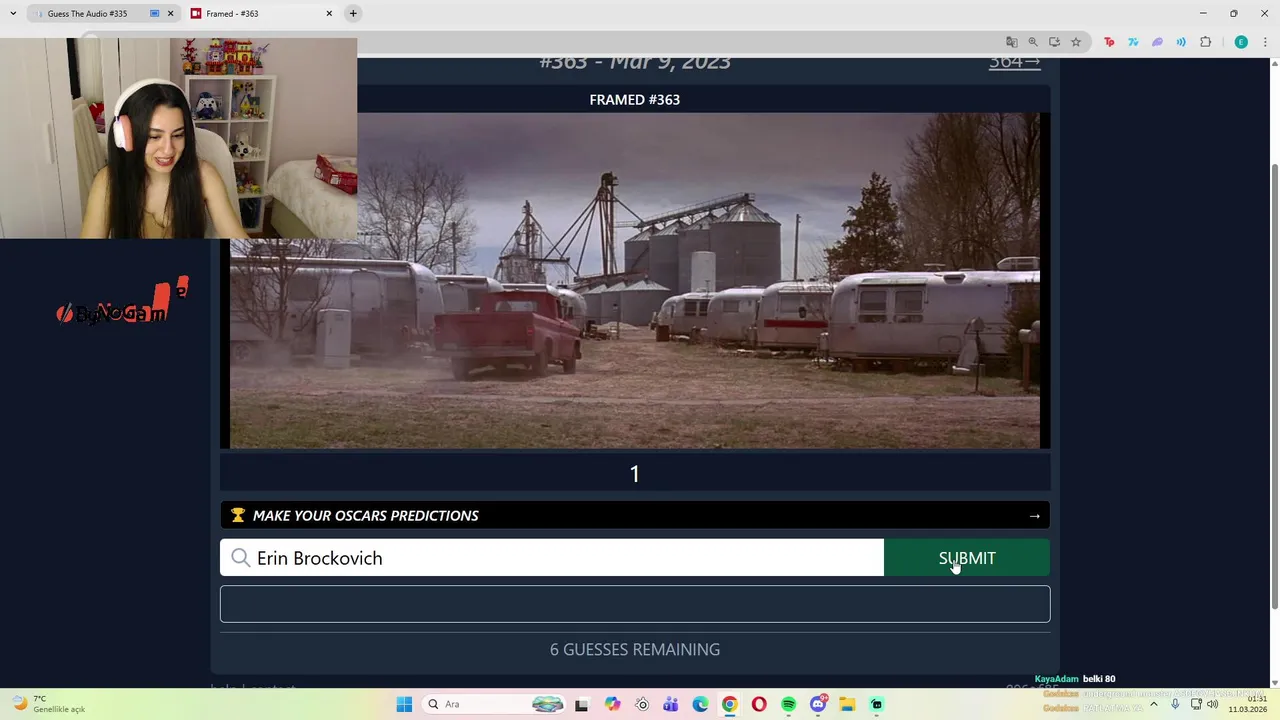
Task: Click the microphone tray icon
Action: point(1175,704)
